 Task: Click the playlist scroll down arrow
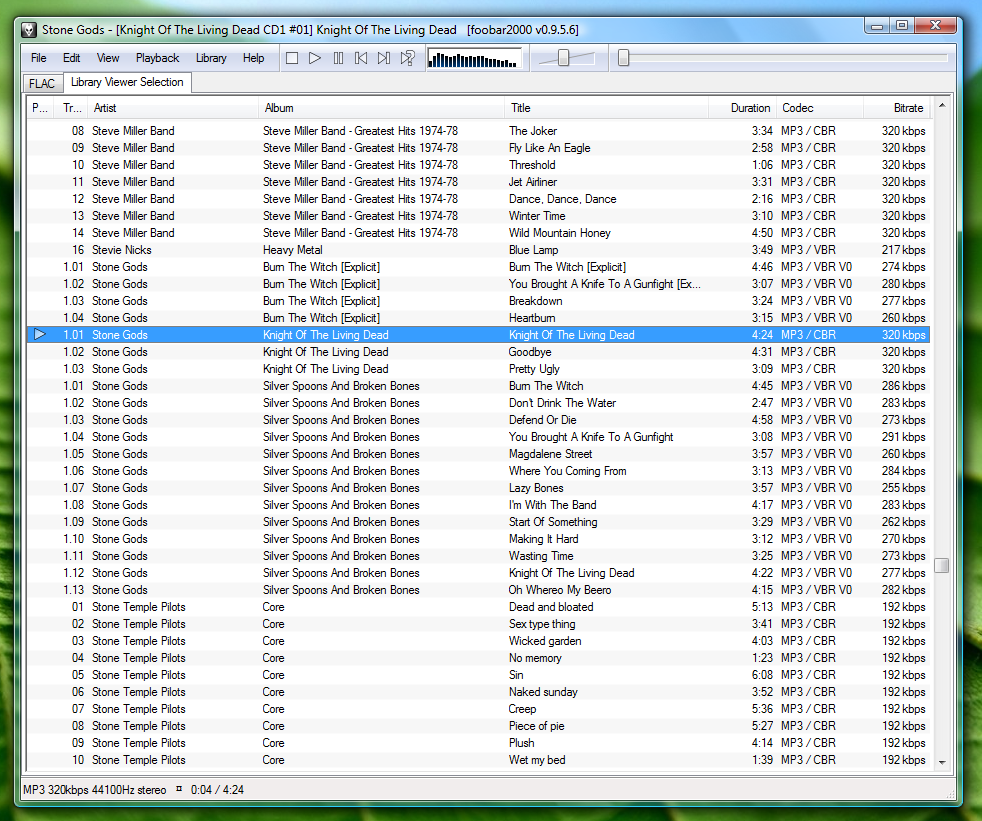[x=942, y=762]
